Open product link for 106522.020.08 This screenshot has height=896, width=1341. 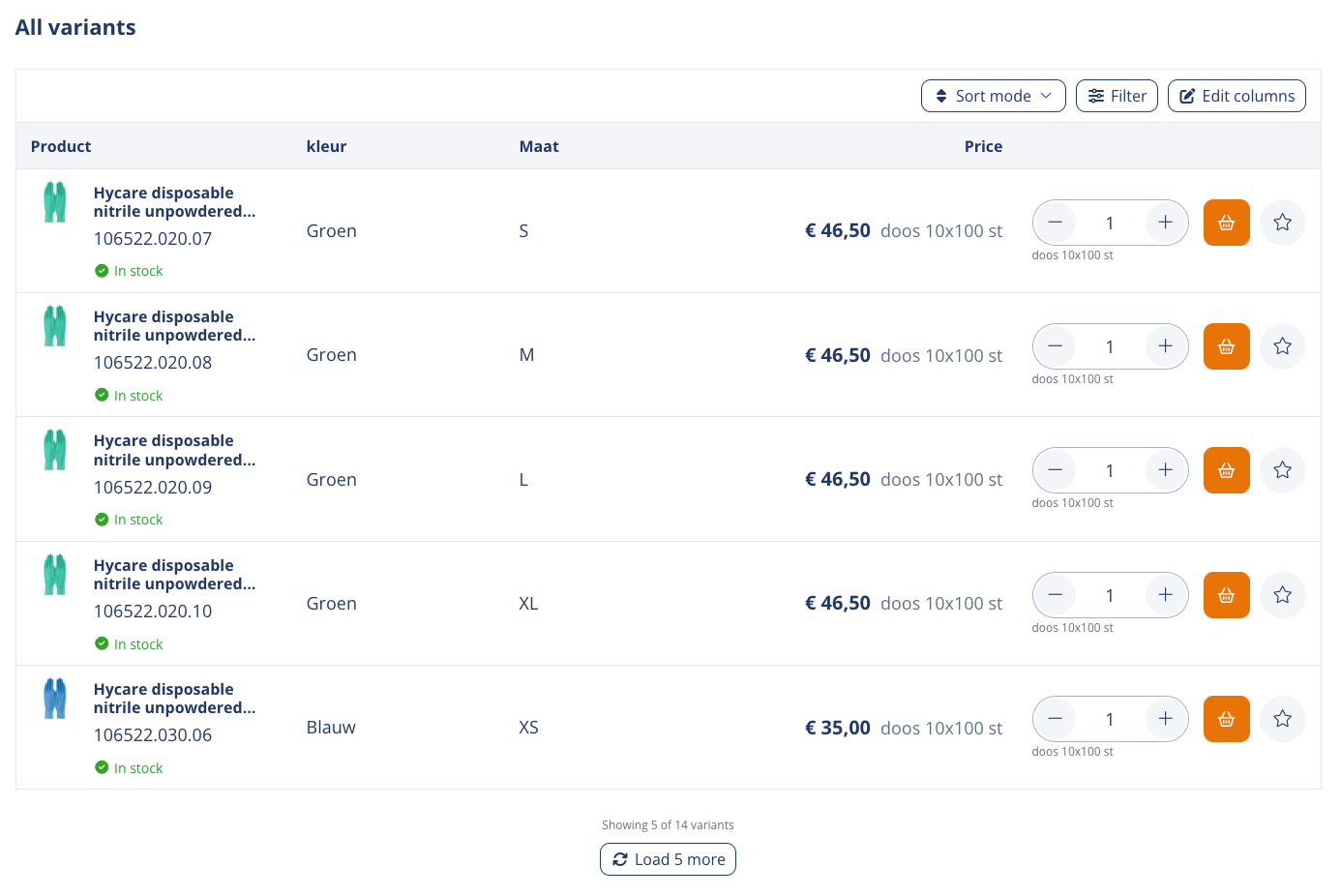pos(175,326)
